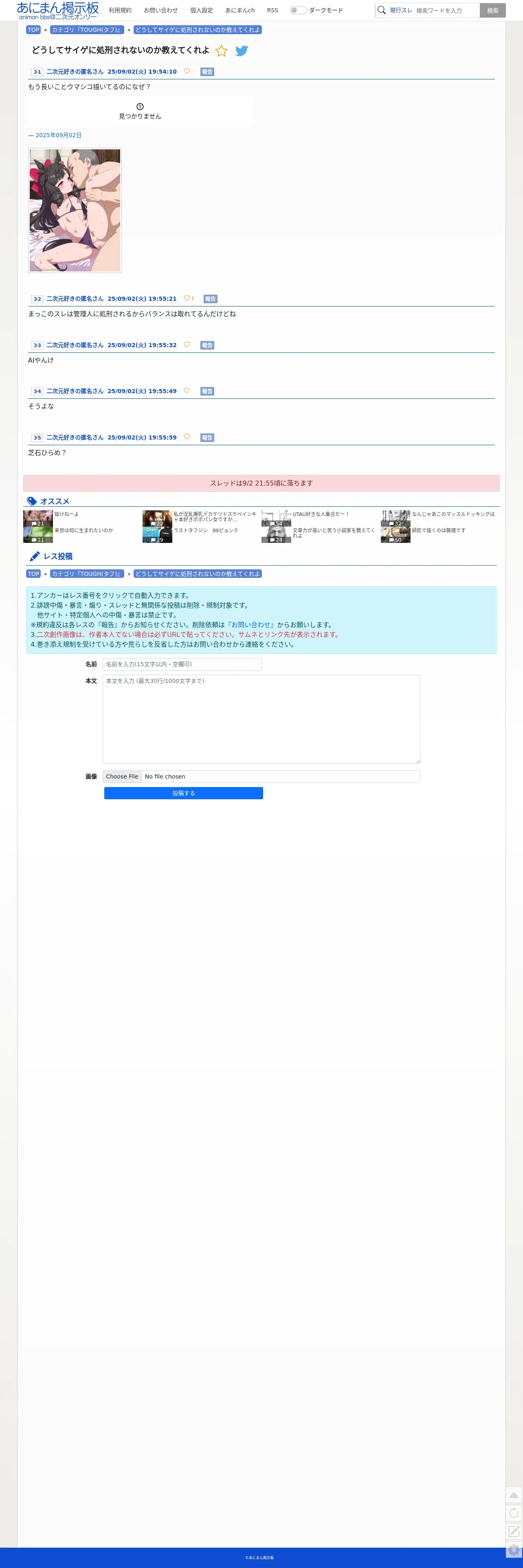Image resolution: width=523 pixels, height=1568 pixels.
Task: Click the scroll-to-top arrow icon
Action: point(514,1496)
